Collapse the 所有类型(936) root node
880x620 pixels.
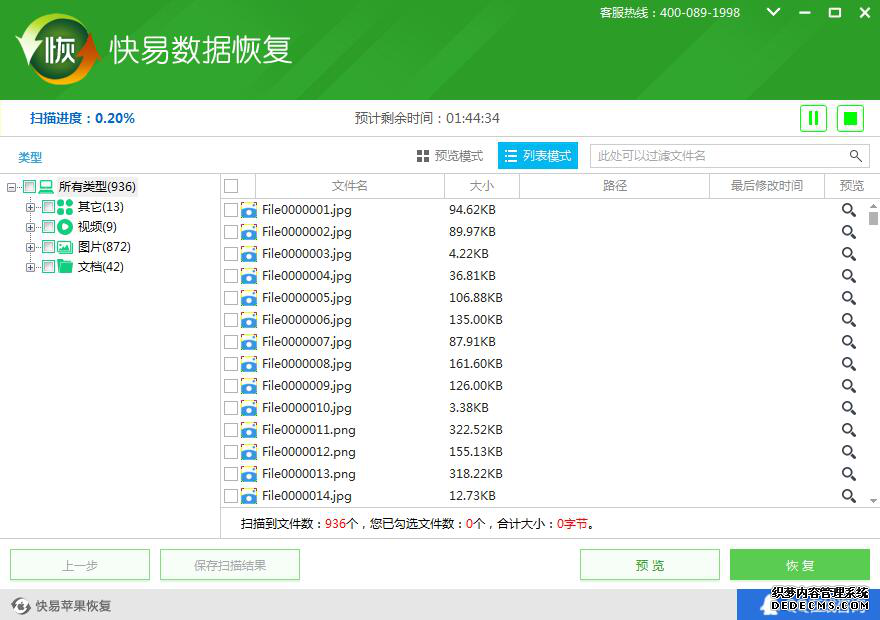tap(11, 187)
